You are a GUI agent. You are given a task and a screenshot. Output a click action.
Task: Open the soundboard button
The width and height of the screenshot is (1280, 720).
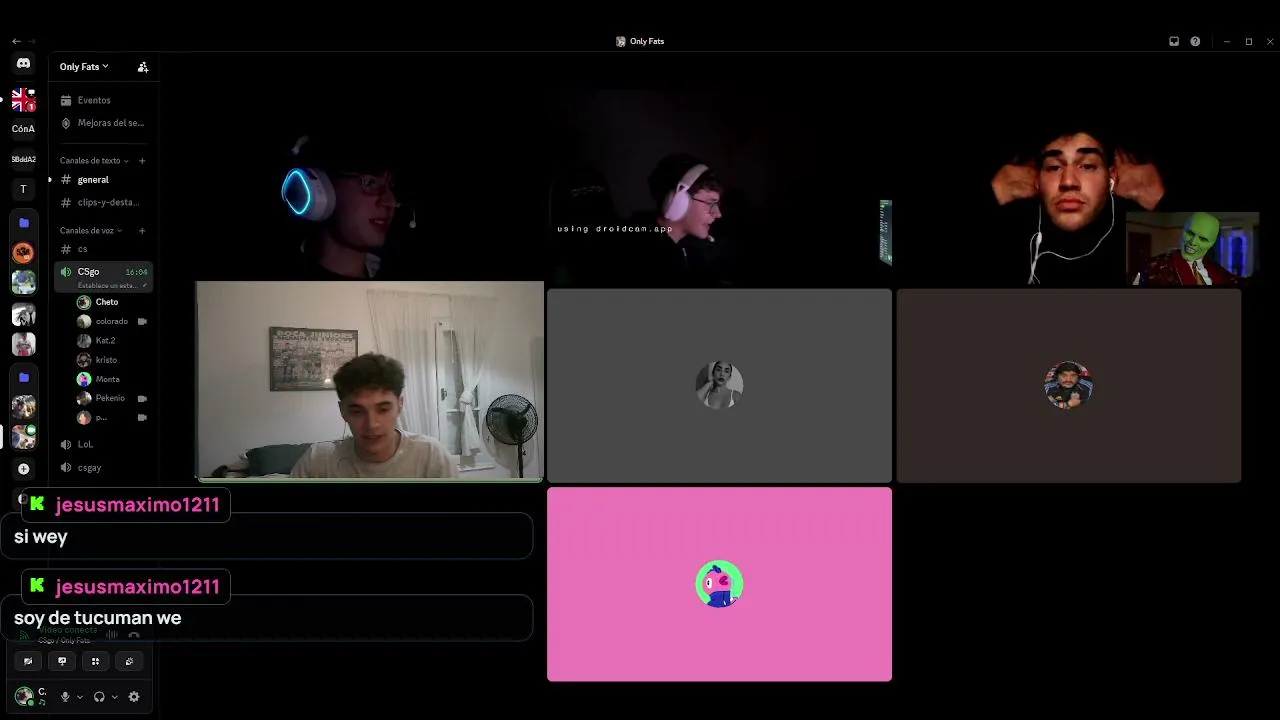pyautogui.click(x=129, y=661)
